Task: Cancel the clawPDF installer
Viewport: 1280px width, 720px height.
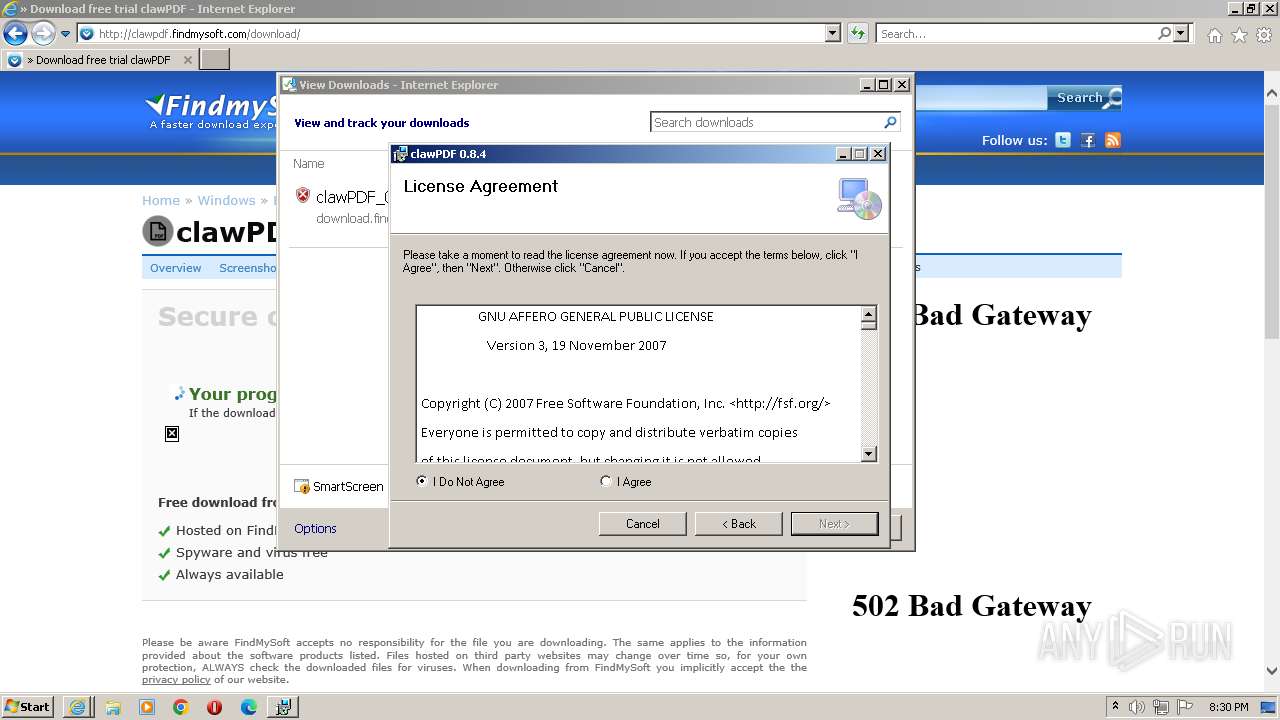Action: point(642,524)
